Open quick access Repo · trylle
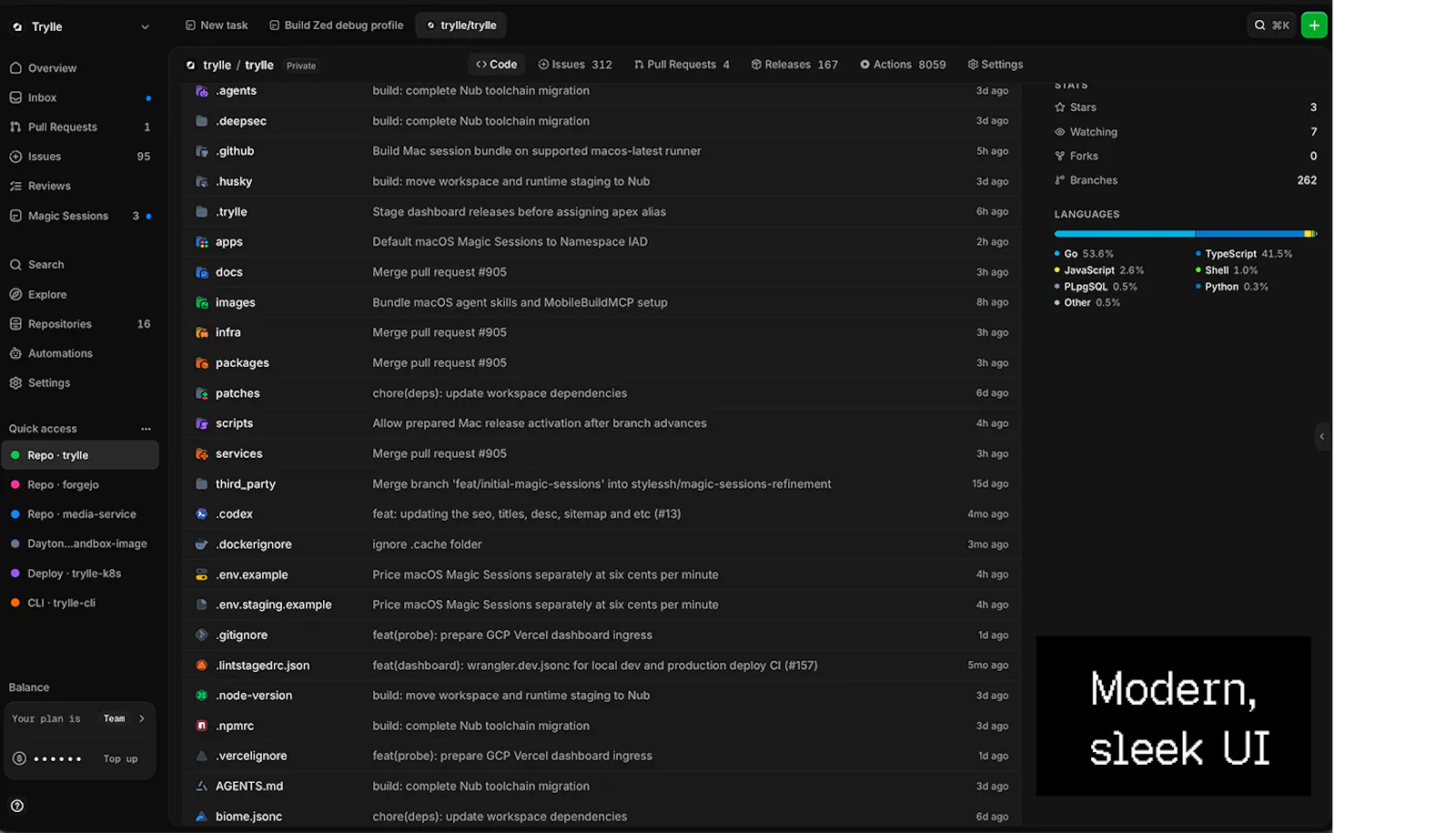The height and width of the screenshot is (833, 1456). [80, 455]
